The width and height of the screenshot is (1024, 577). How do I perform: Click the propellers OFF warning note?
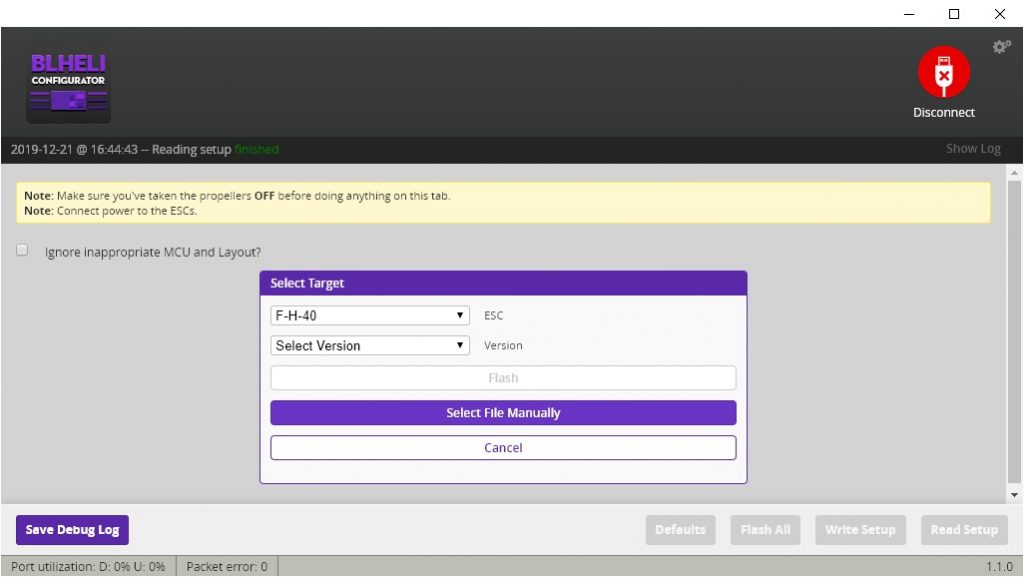[237, 196]
